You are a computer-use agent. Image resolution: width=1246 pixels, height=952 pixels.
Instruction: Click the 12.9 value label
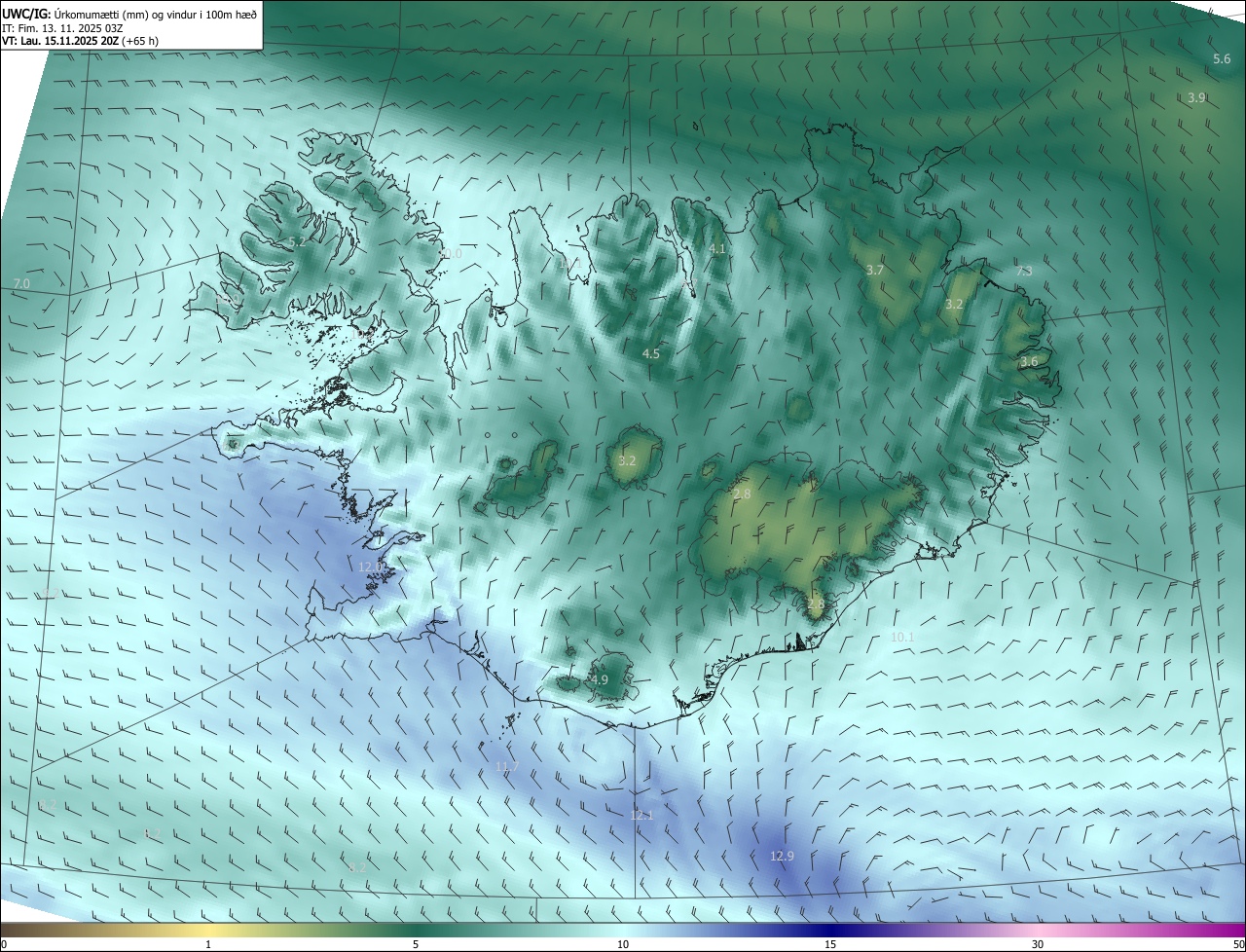point(782,857)
